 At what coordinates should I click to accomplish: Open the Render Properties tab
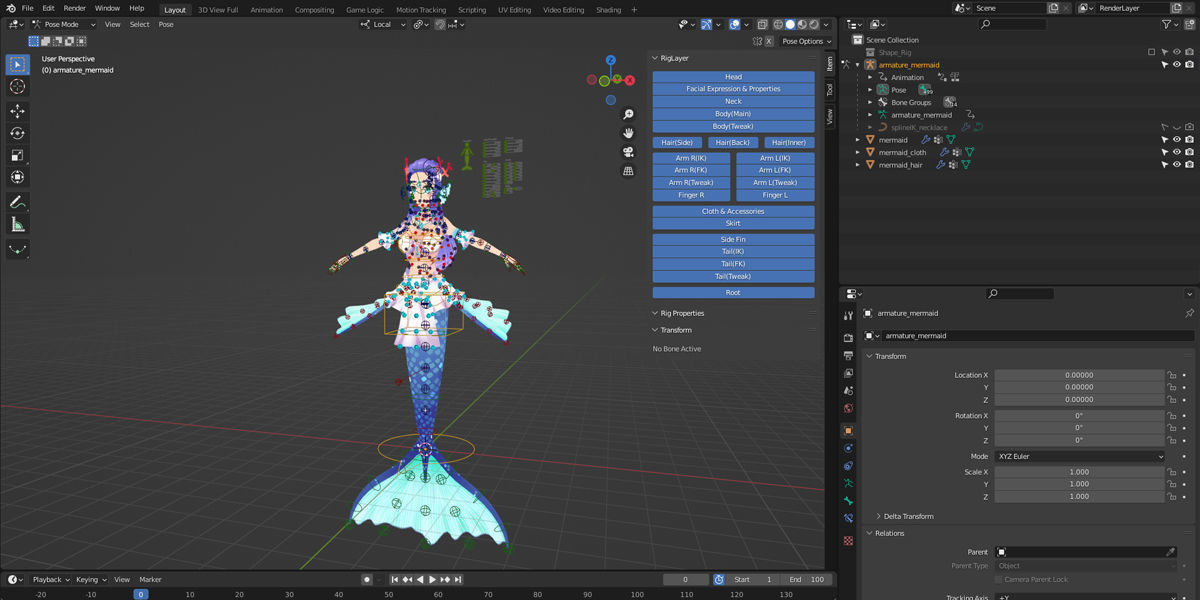click(x=848, y=335)
